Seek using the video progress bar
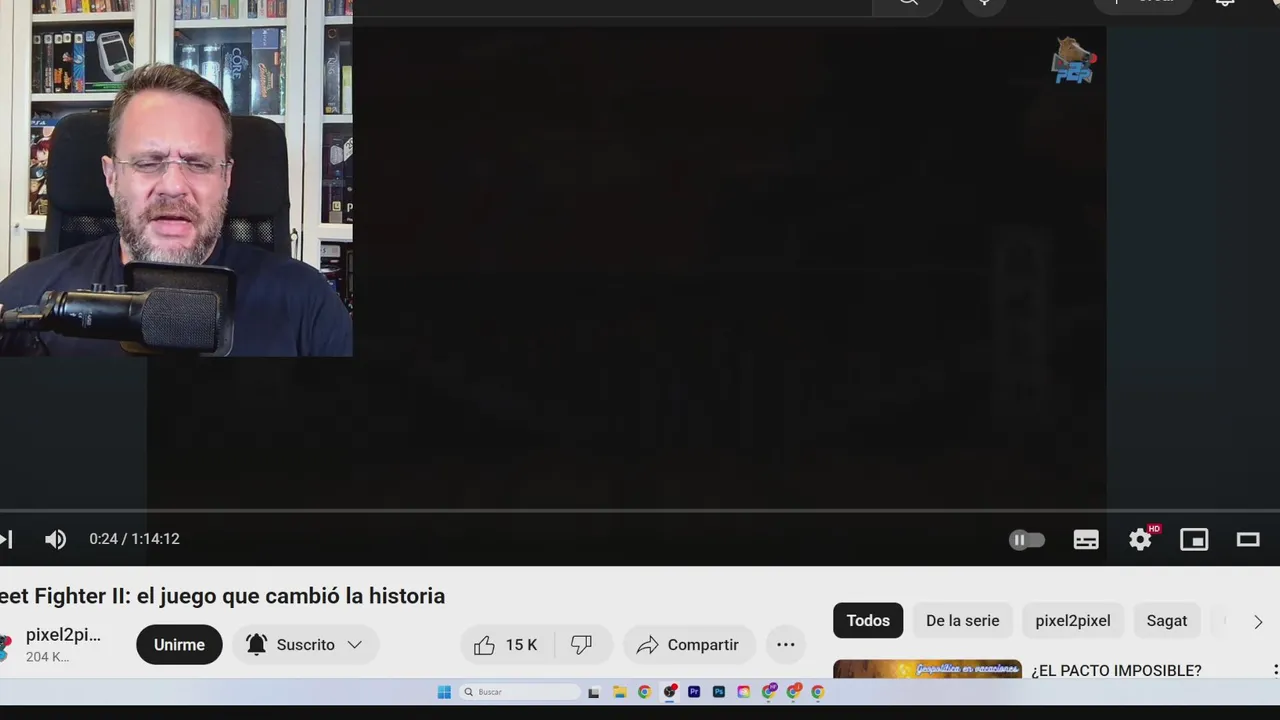This screenshot has height=720, width=1280. (x=640, y=511)
